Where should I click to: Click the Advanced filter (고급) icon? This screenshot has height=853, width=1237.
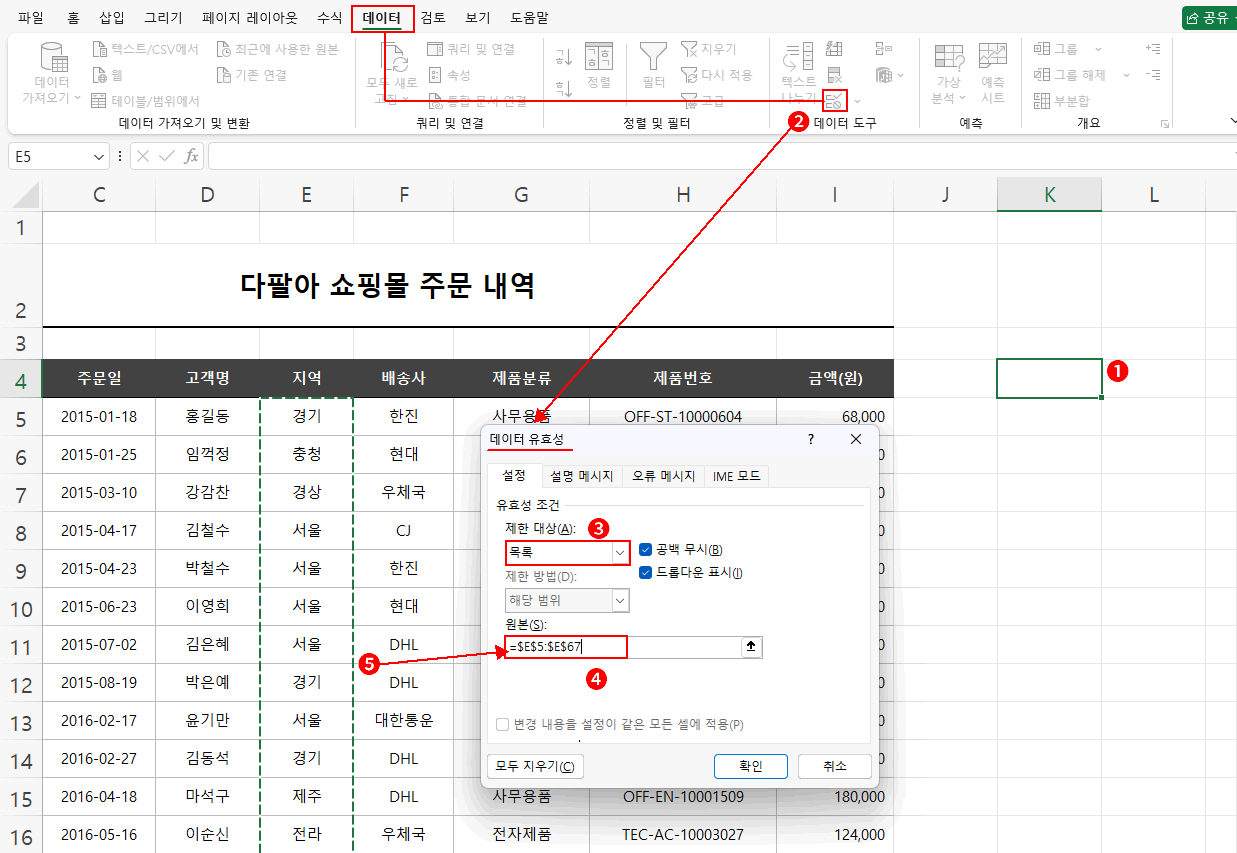coord(689,100)
